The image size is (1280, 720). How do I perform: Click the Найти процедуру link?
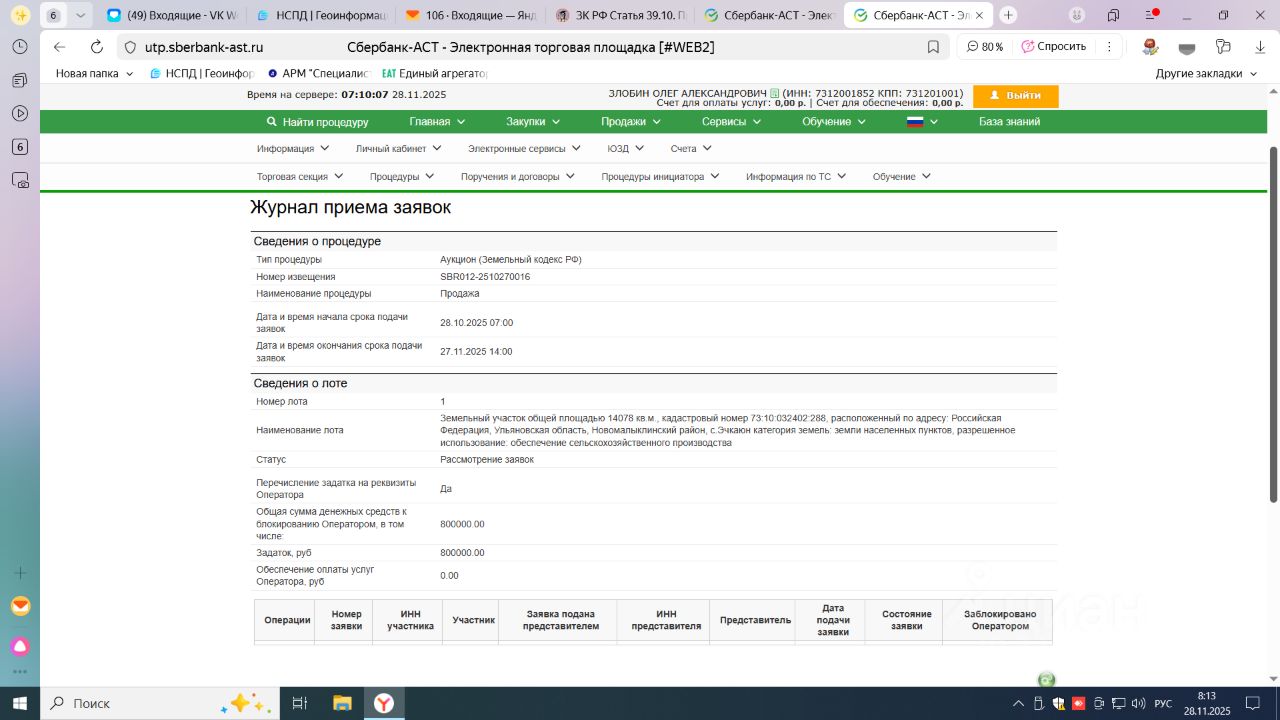coord(326,122)
